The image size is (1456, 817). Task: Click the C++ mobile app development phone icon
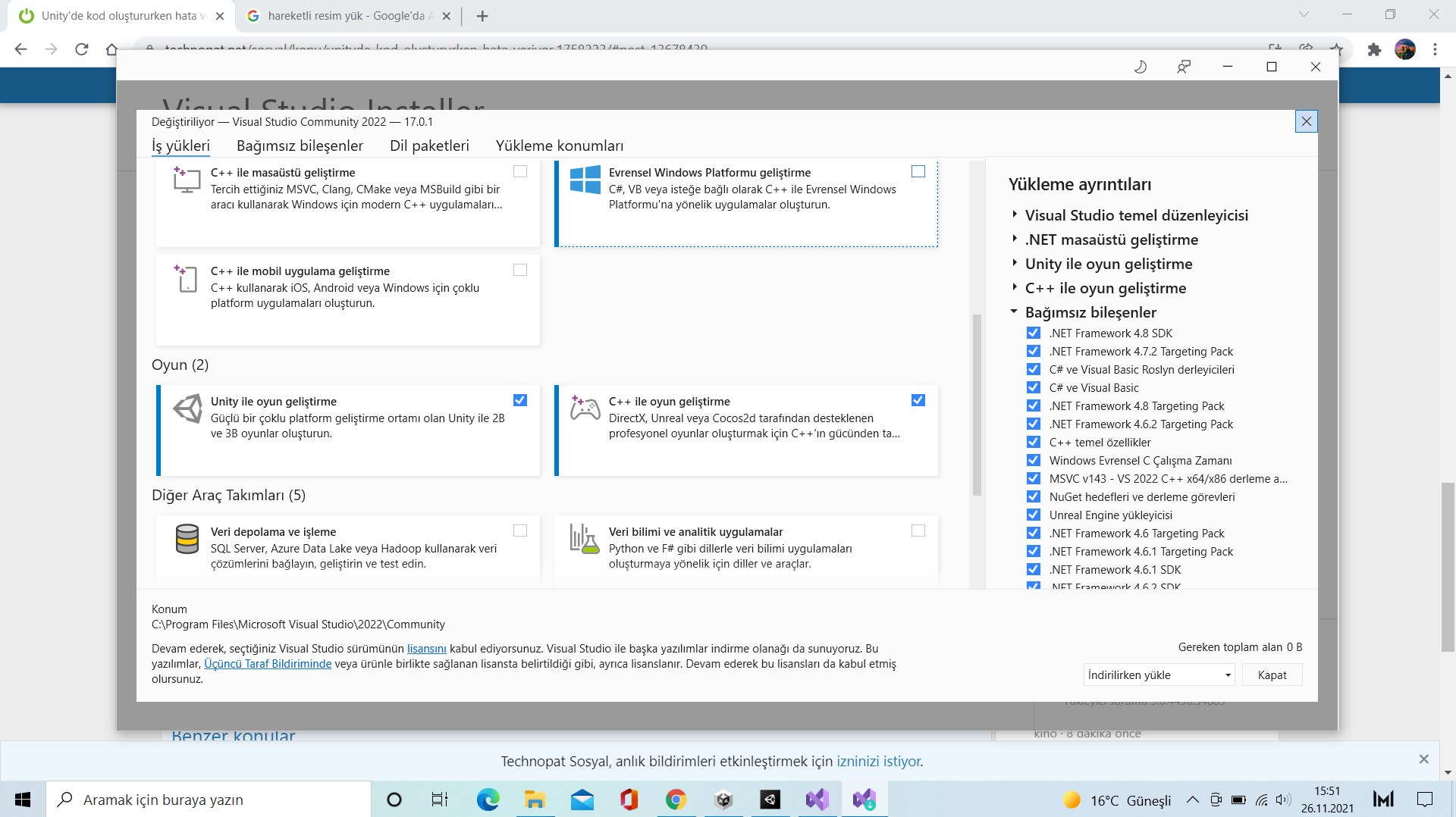(187, 278)
